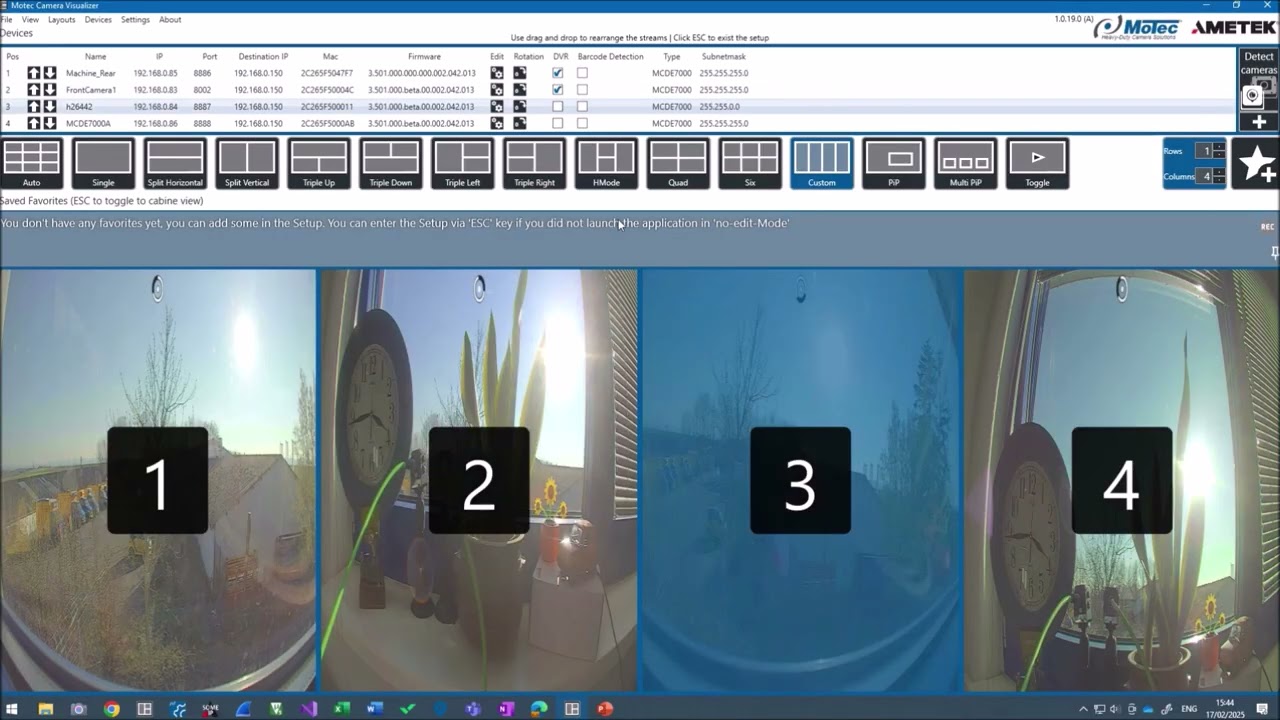Select the Quad layout
Image resolution: width=1280 pixels, height=720 pixels.
tap(678, 164)
